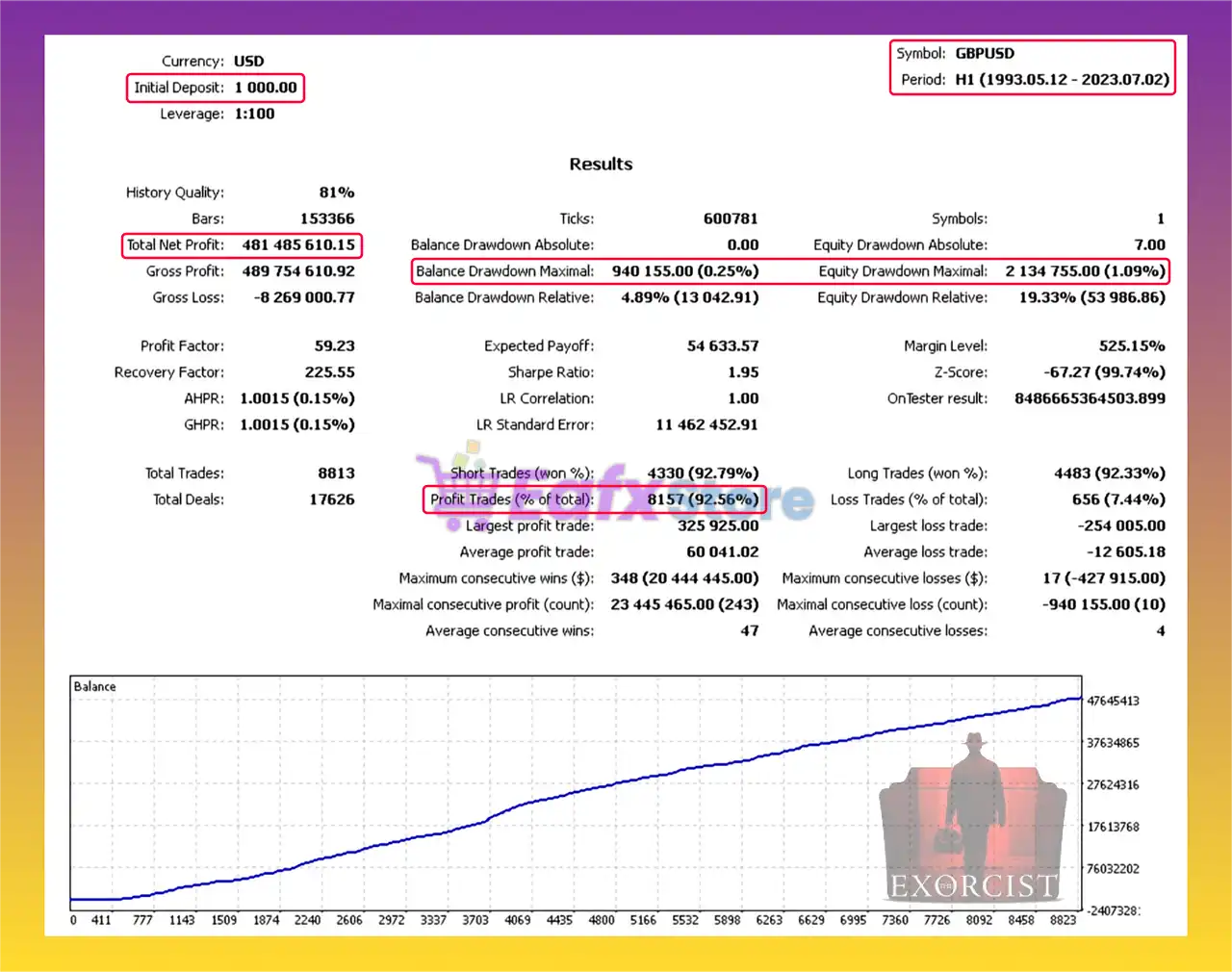Click chart y-axis value 17613768
The width and height of the screenshot is (1232, 972).
tap(1113, 827)
